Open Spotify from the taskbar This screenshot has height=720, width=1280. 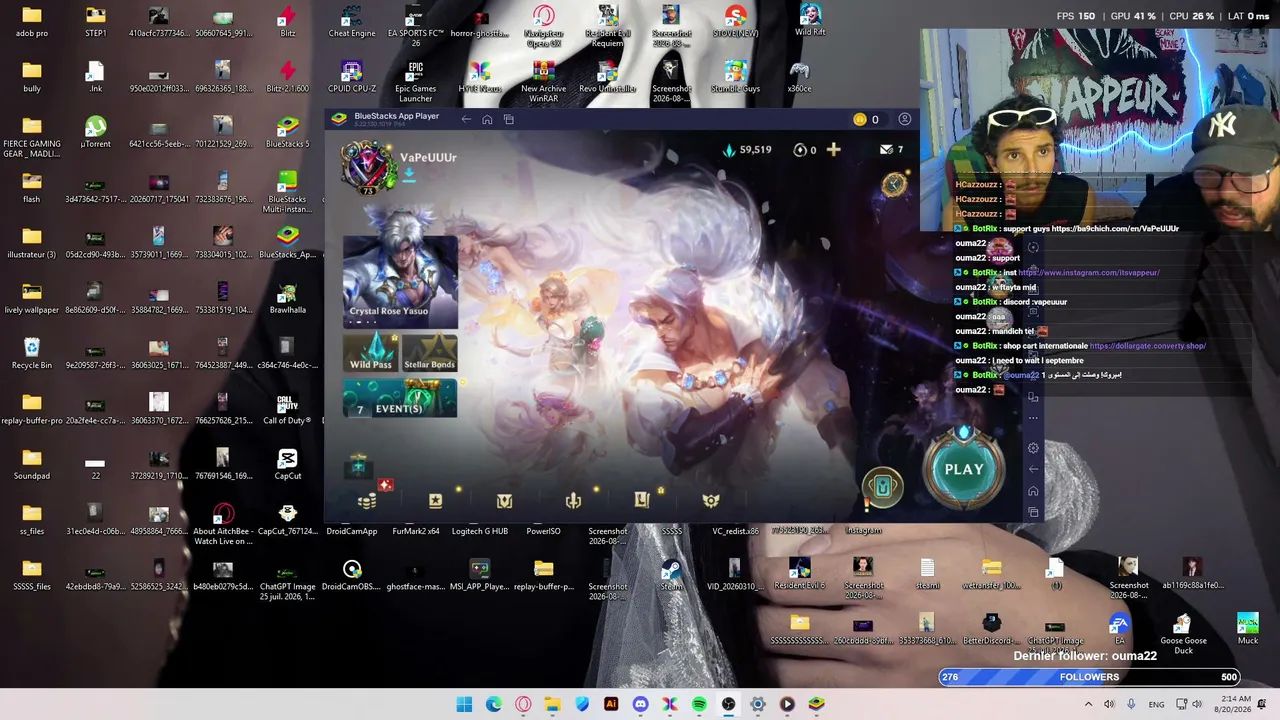pos(699,704)
